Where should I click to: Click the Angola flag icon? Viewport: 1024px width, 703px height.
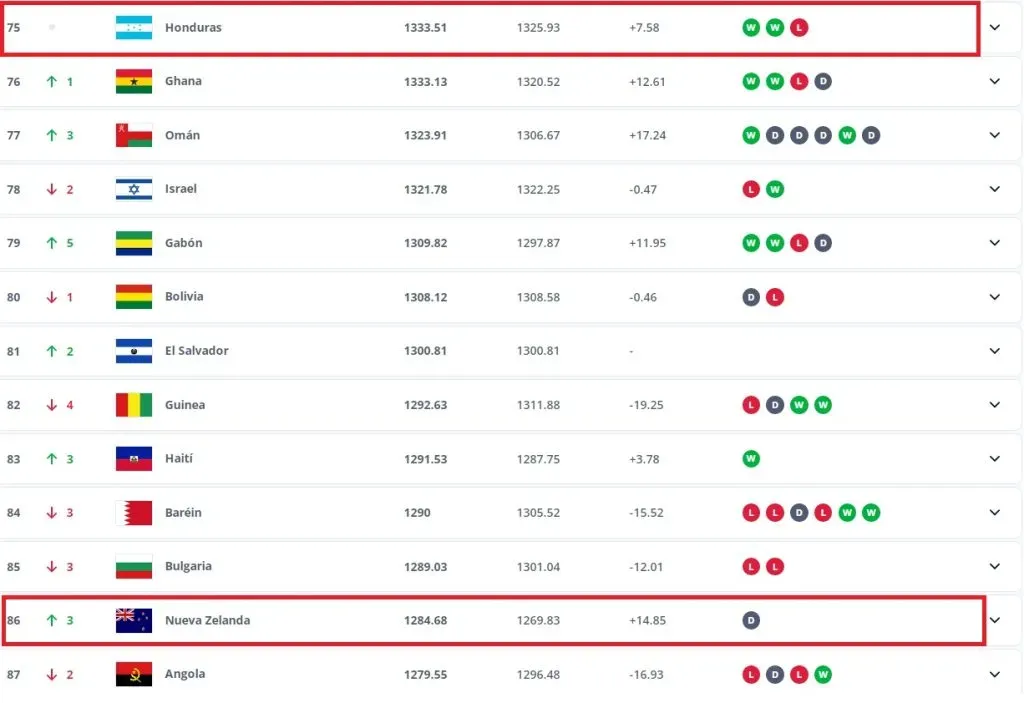[x=134, y=674]
